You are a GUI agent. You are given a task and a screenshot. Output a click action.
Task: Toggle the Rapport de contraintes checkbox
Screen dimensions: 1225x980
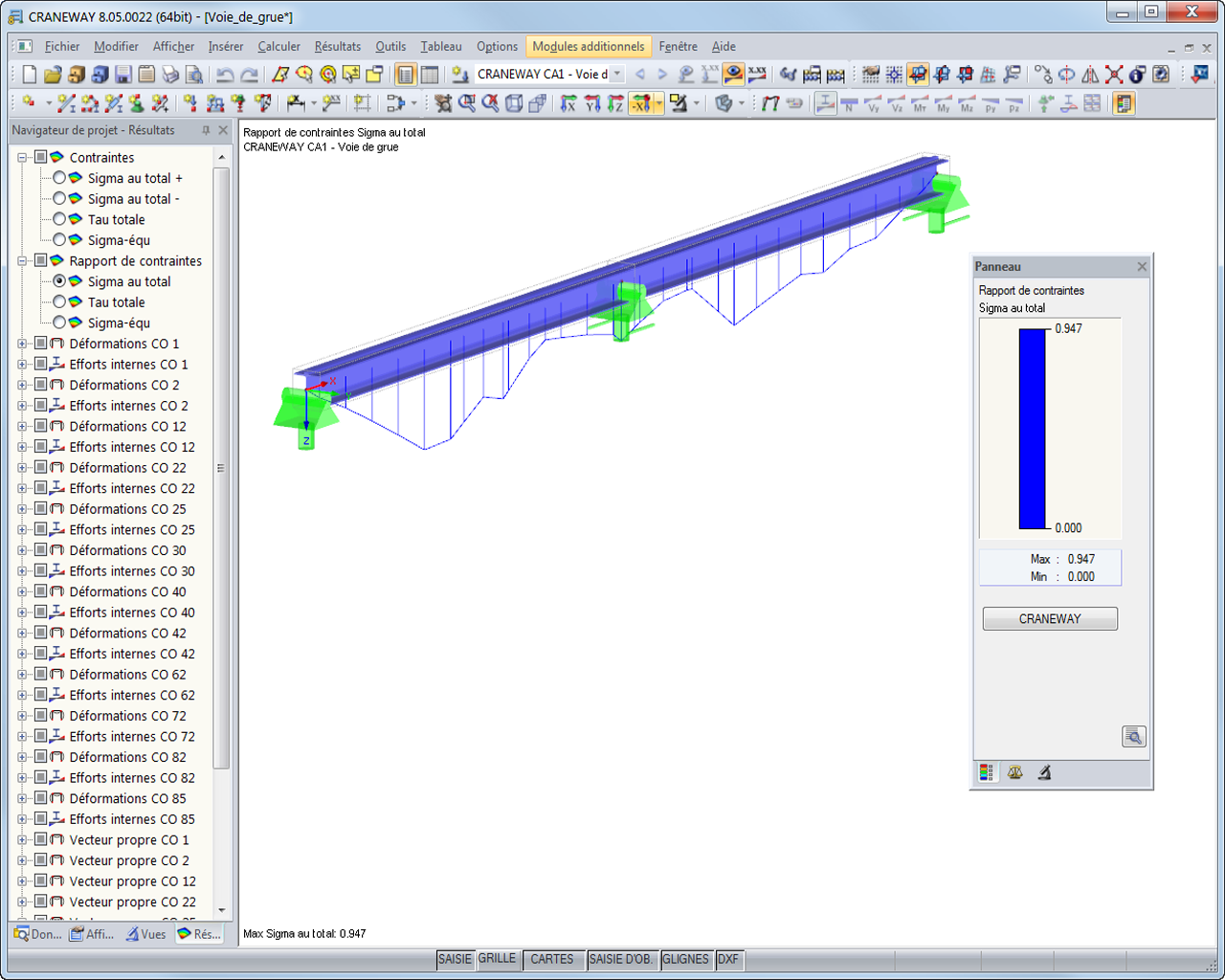(41, 260)
